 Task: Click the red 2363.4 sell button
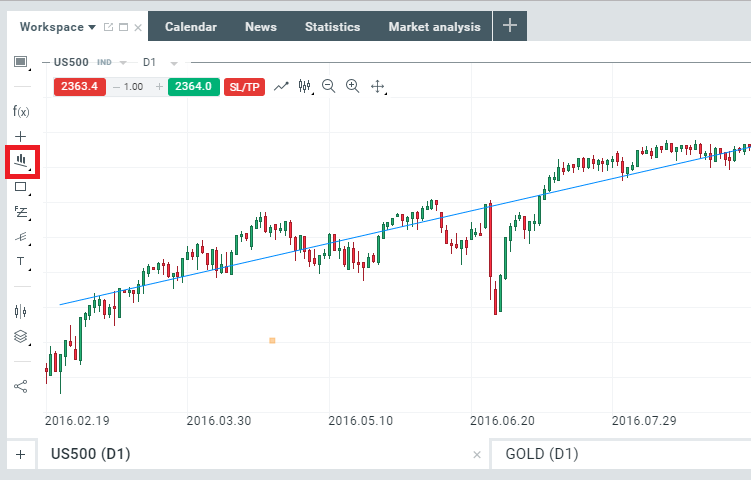tap(79, 87)
